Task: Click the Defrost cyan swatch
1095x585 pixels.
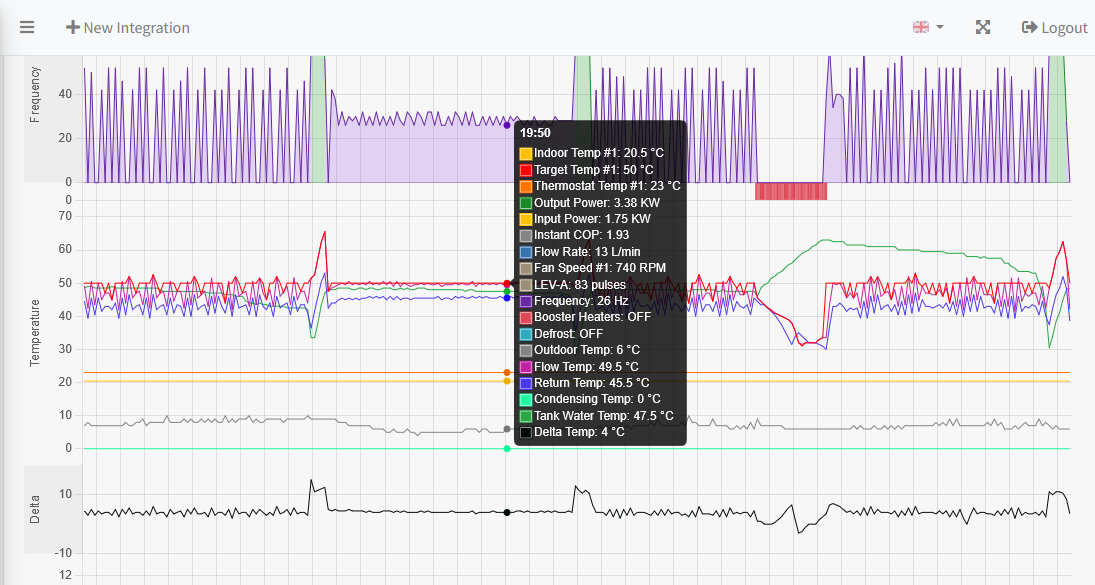Action: pyautogui.click(x=526, y=334)
